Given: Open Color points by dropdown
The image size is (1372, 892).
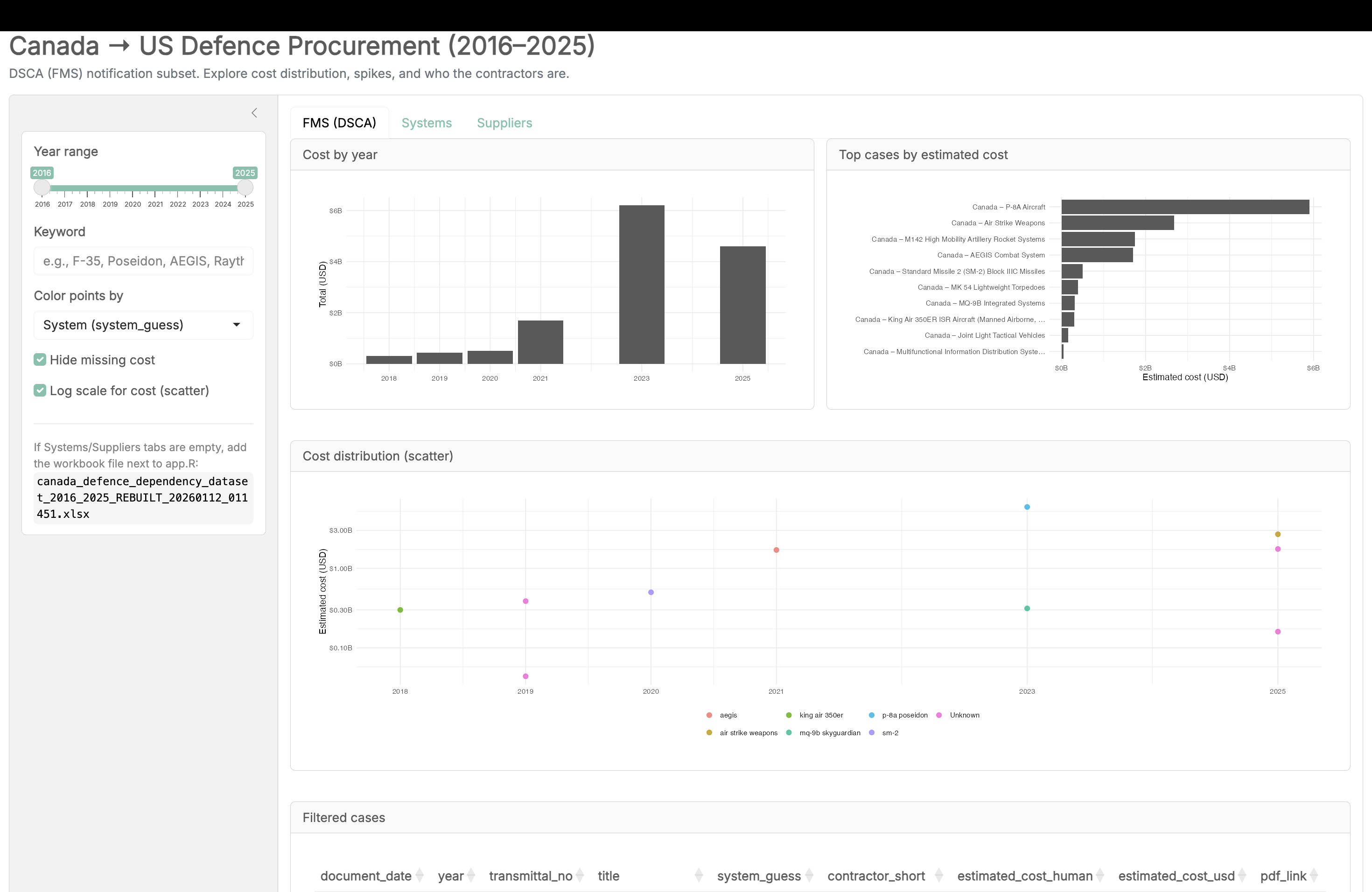Looking at the screenshot, I should tap(143, 325).
